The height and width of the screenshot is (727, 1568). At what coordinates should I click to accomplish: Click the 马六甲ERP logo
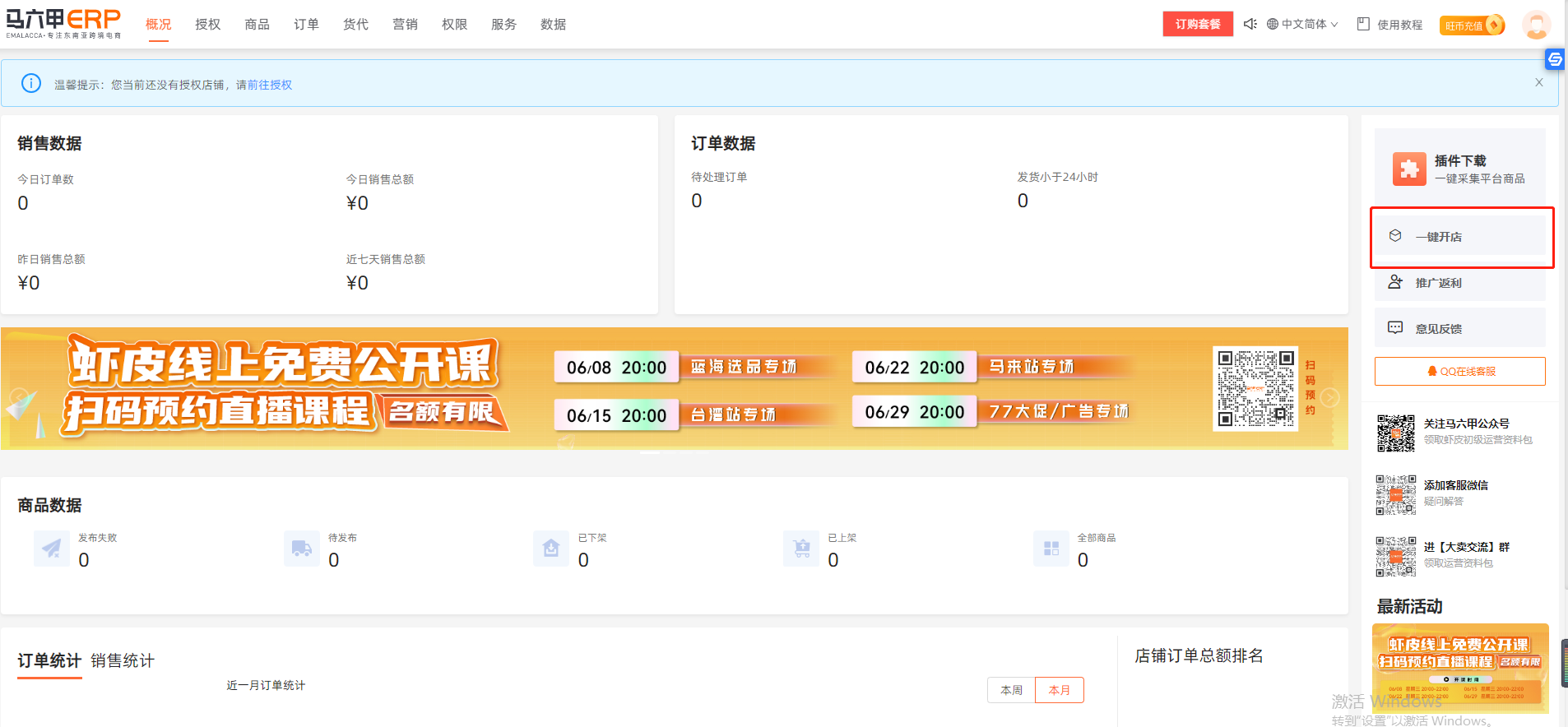coord(63,24)
